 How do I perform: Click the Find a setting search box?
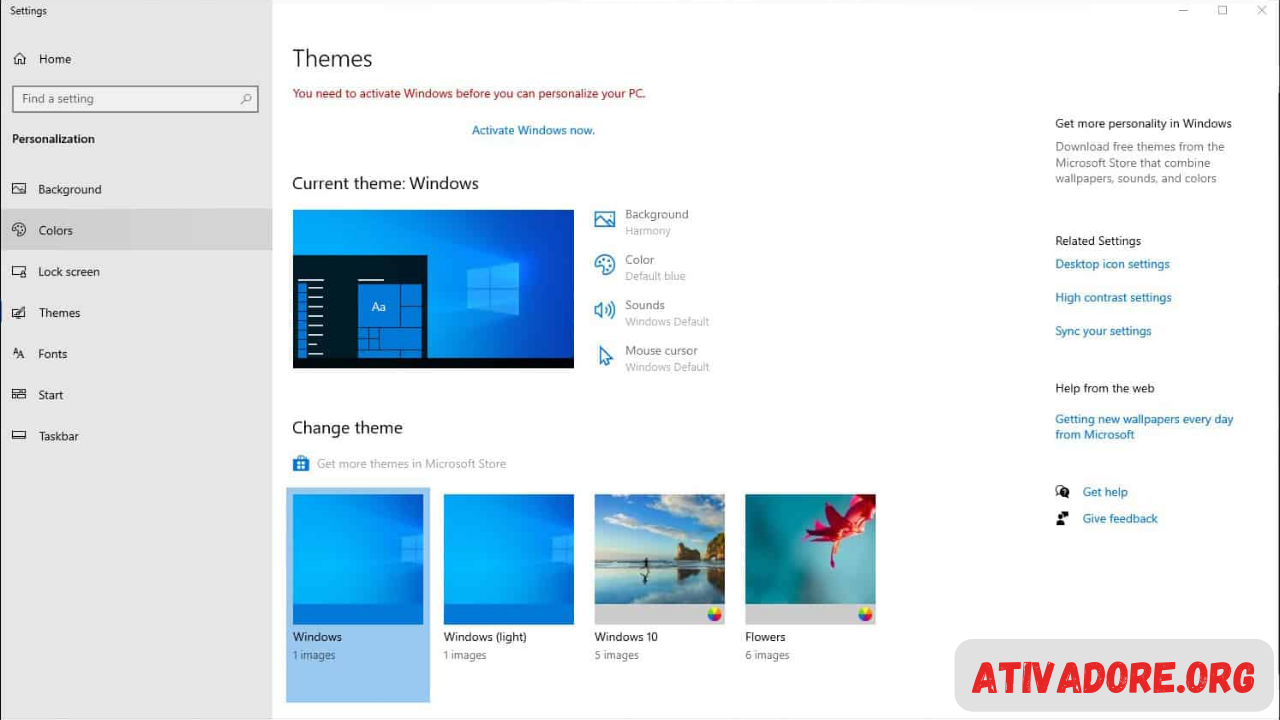coord(135,99)
